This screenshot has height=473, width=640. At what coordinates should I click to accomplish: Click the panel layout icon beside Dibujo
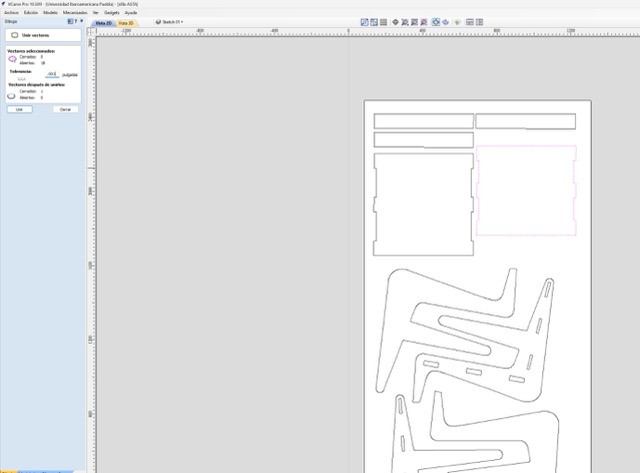70,21
